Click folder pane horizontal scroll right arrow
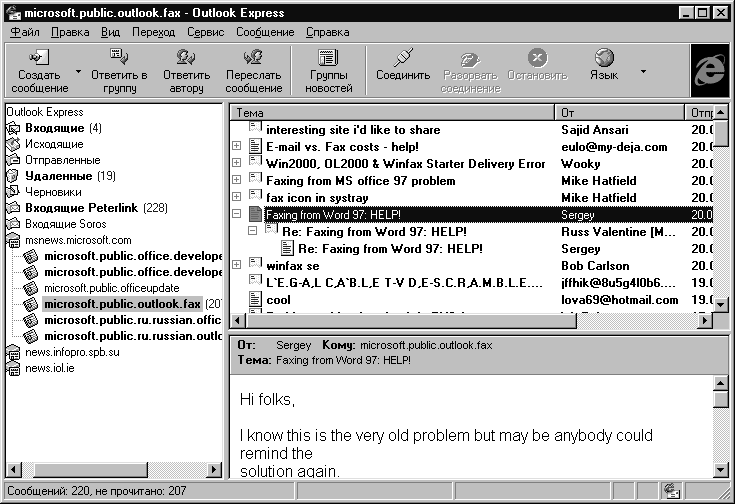Screen dimensions: 735x504 (x=214, y=469)
